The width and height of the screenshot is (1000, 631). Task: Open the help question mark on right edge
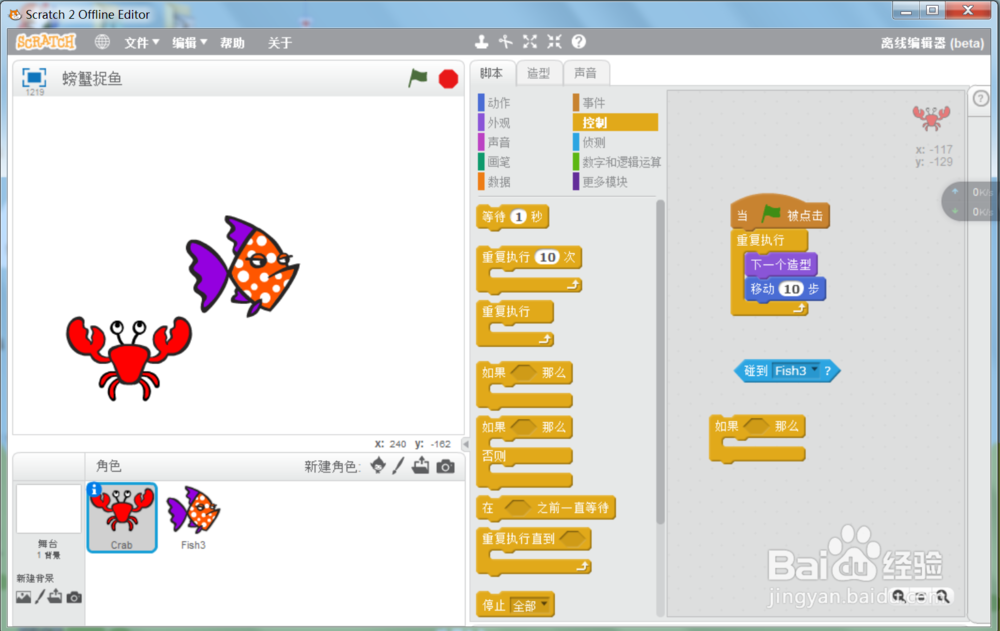pyautogui.click(x=981, y=98)
